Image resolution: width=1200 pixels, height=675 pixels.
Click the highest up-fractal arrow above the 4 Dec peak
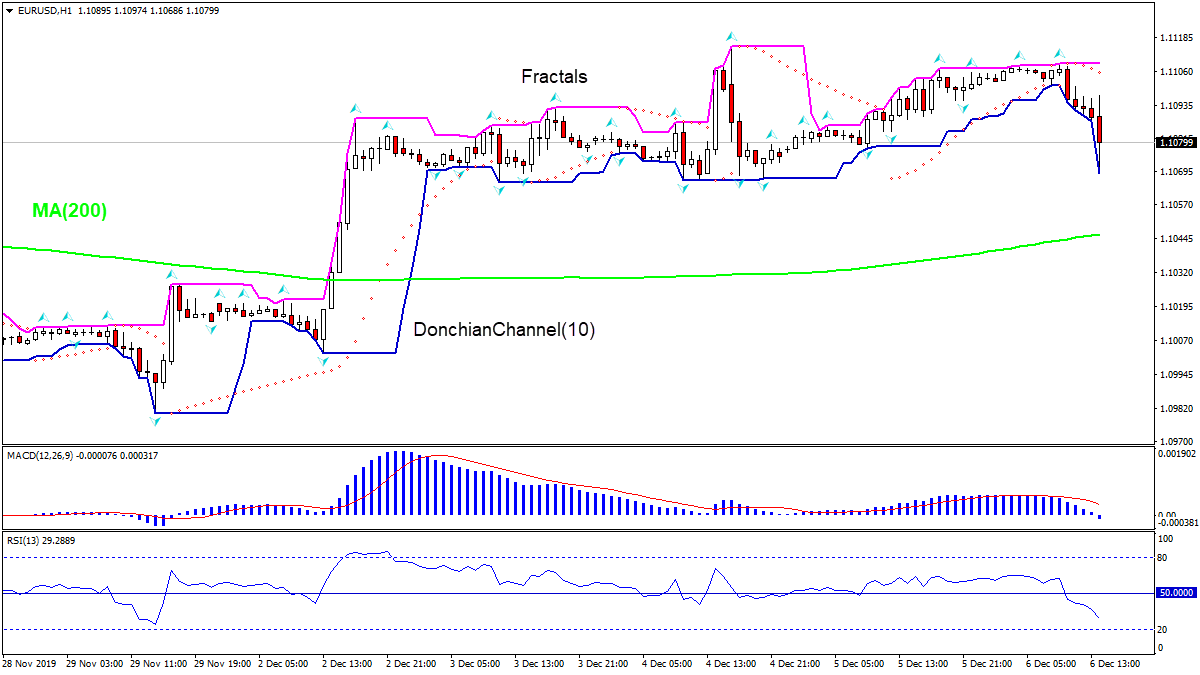732,36
